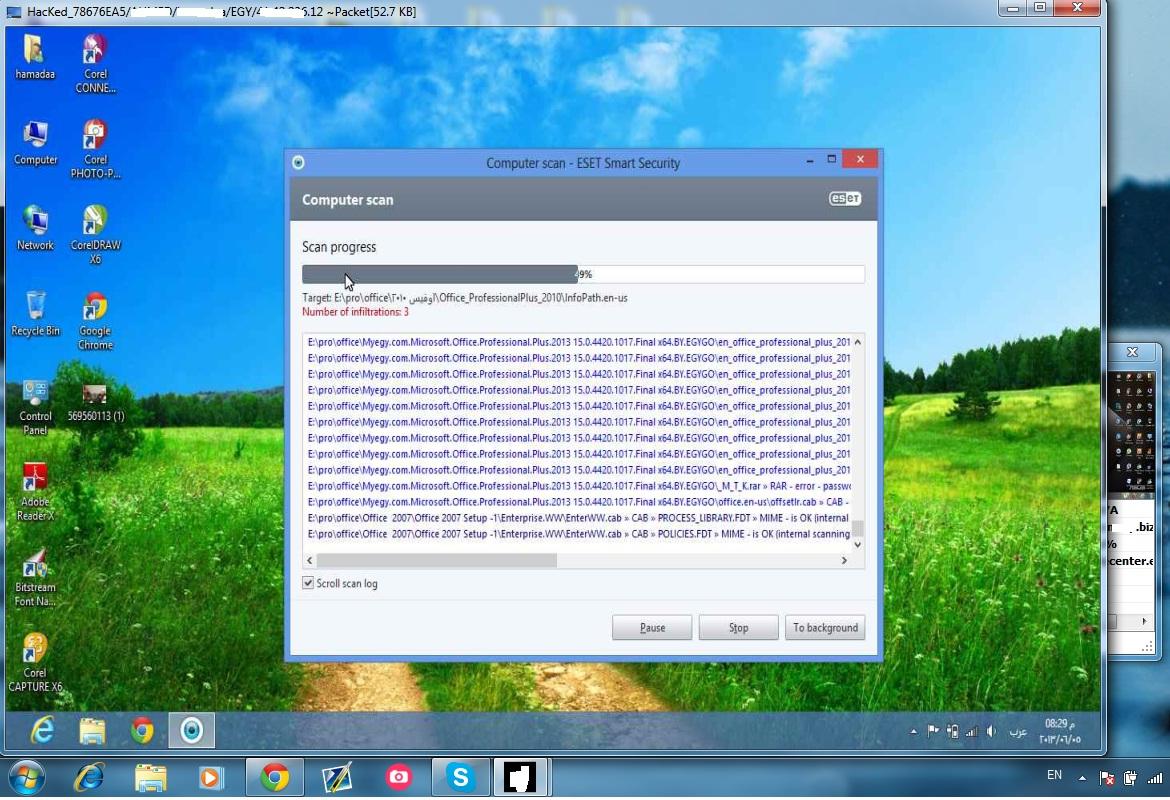
Task: Click the 'Scan progress' label
Action: click(x=339, y=247)
